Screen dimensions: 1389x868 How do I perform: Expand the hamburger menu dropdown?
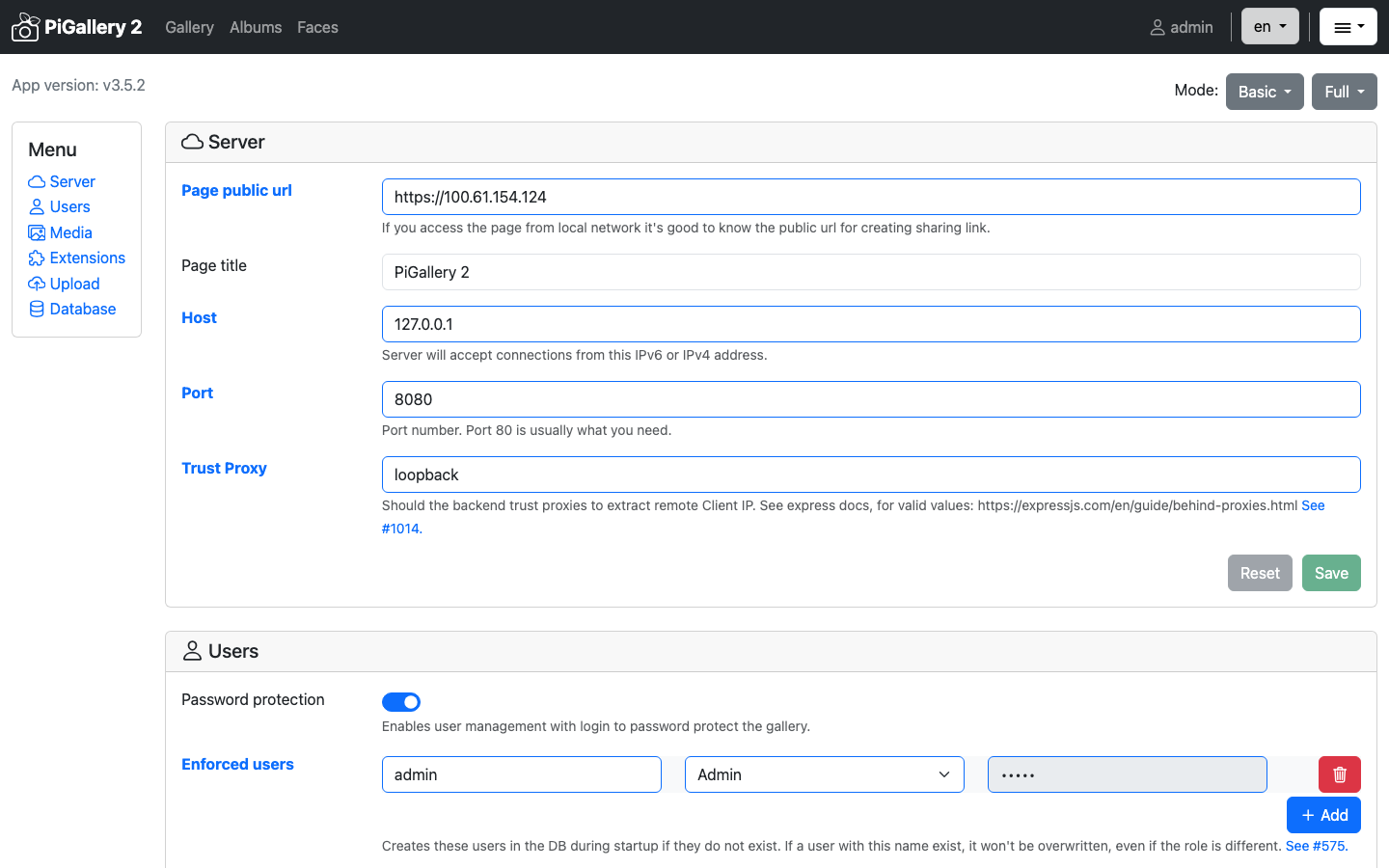(x=1348, y=27)
